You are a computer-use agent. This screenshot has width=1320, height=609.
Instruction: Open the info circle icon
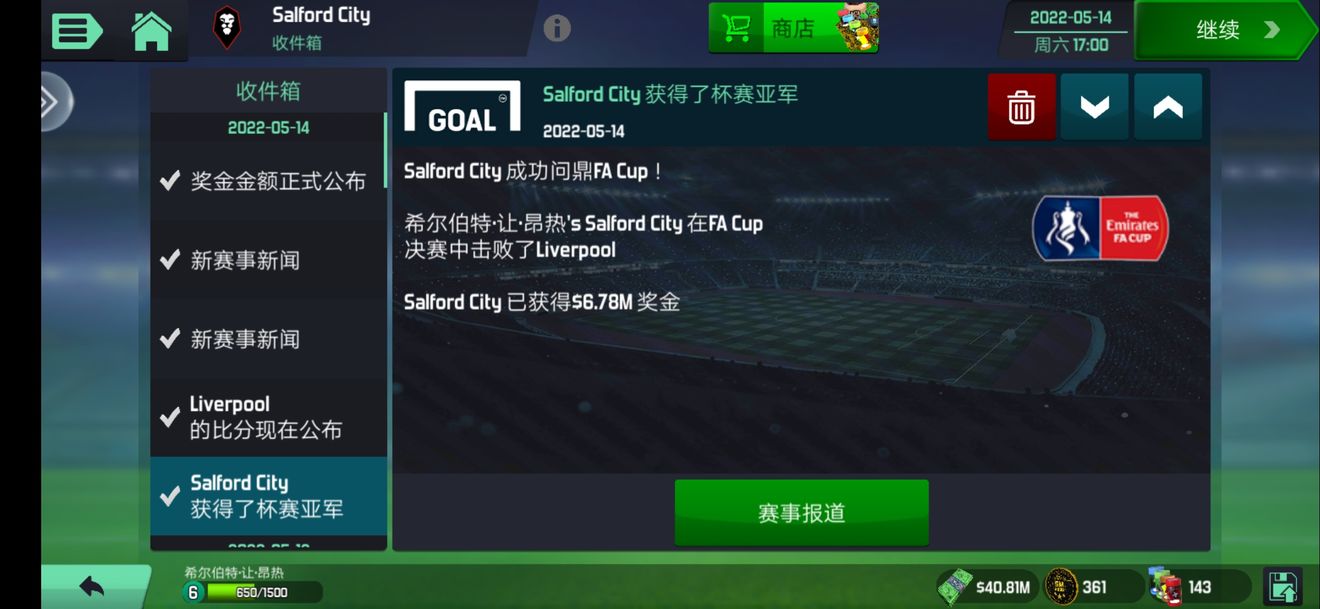pyautogui.click(x=557, y=28)
